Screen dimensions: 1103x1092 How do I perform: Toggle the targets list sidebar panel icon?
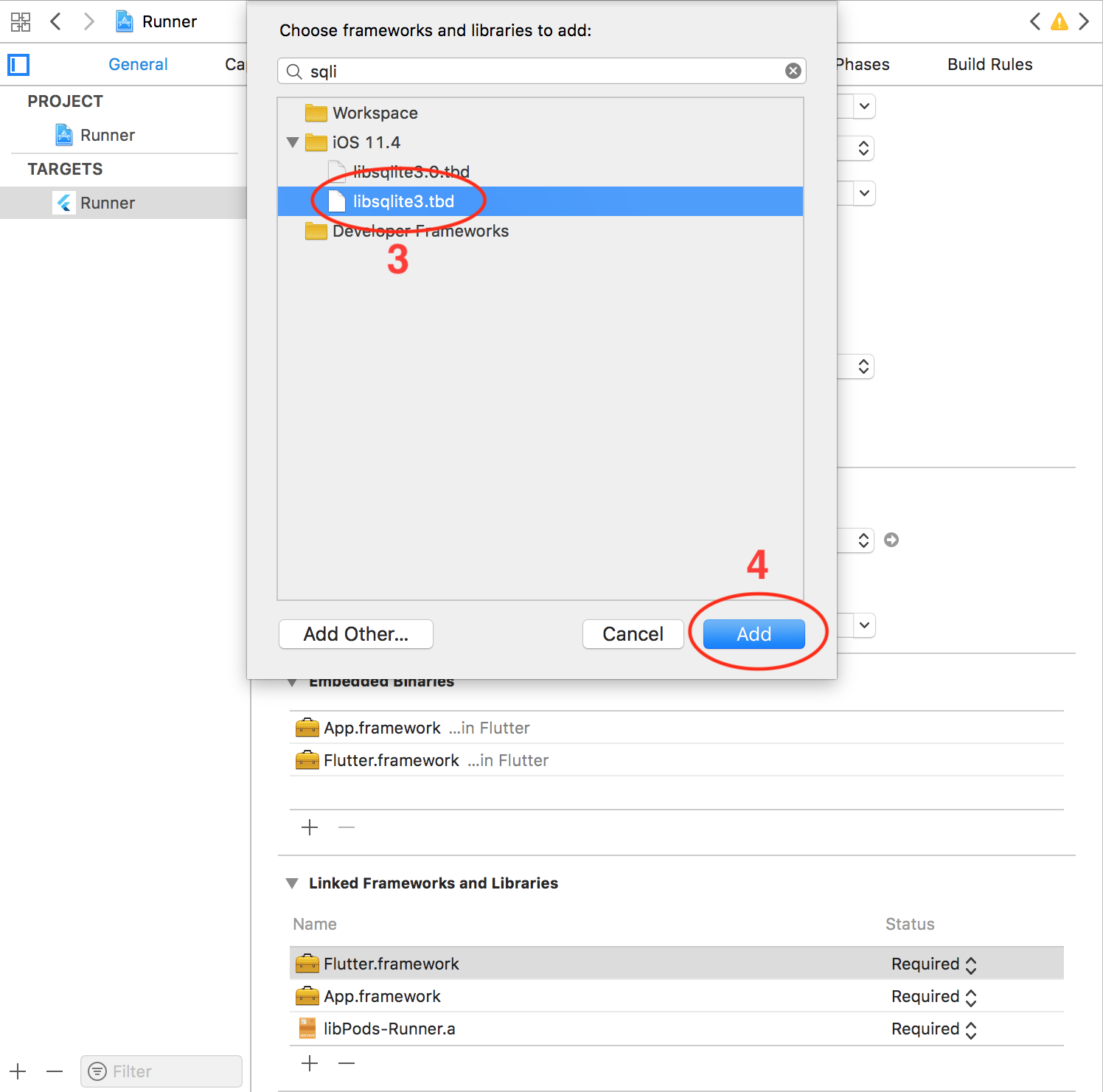18,65
